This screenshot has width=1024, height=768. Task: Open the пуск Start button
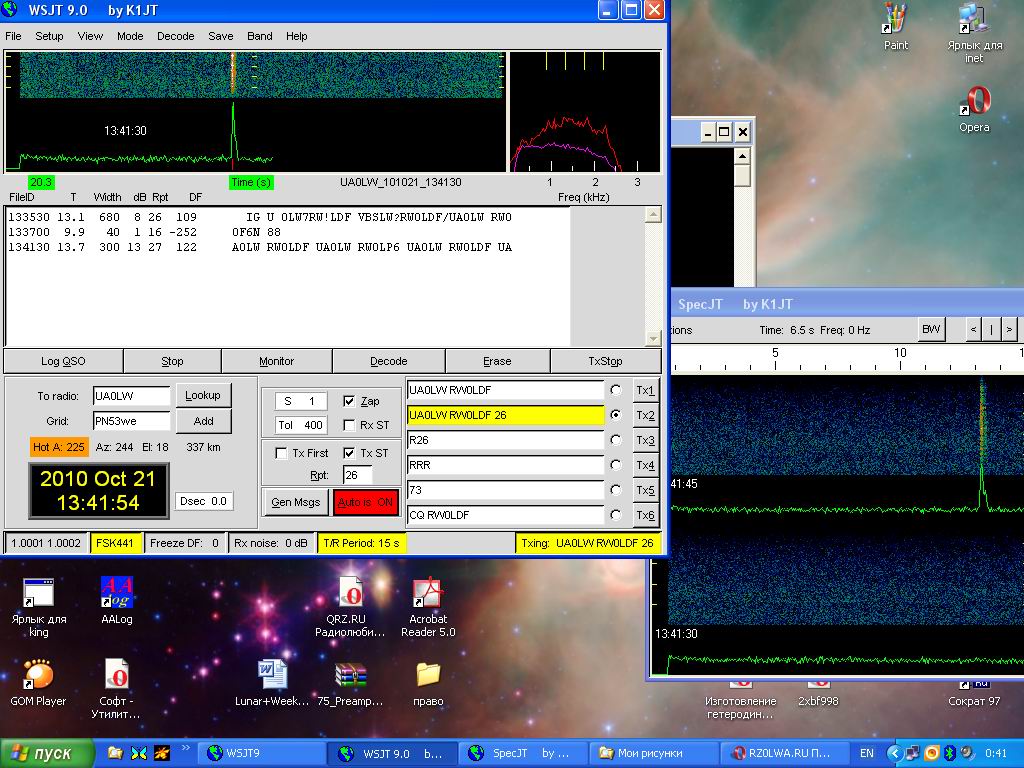pyautogui.click(x=47, y=753)
